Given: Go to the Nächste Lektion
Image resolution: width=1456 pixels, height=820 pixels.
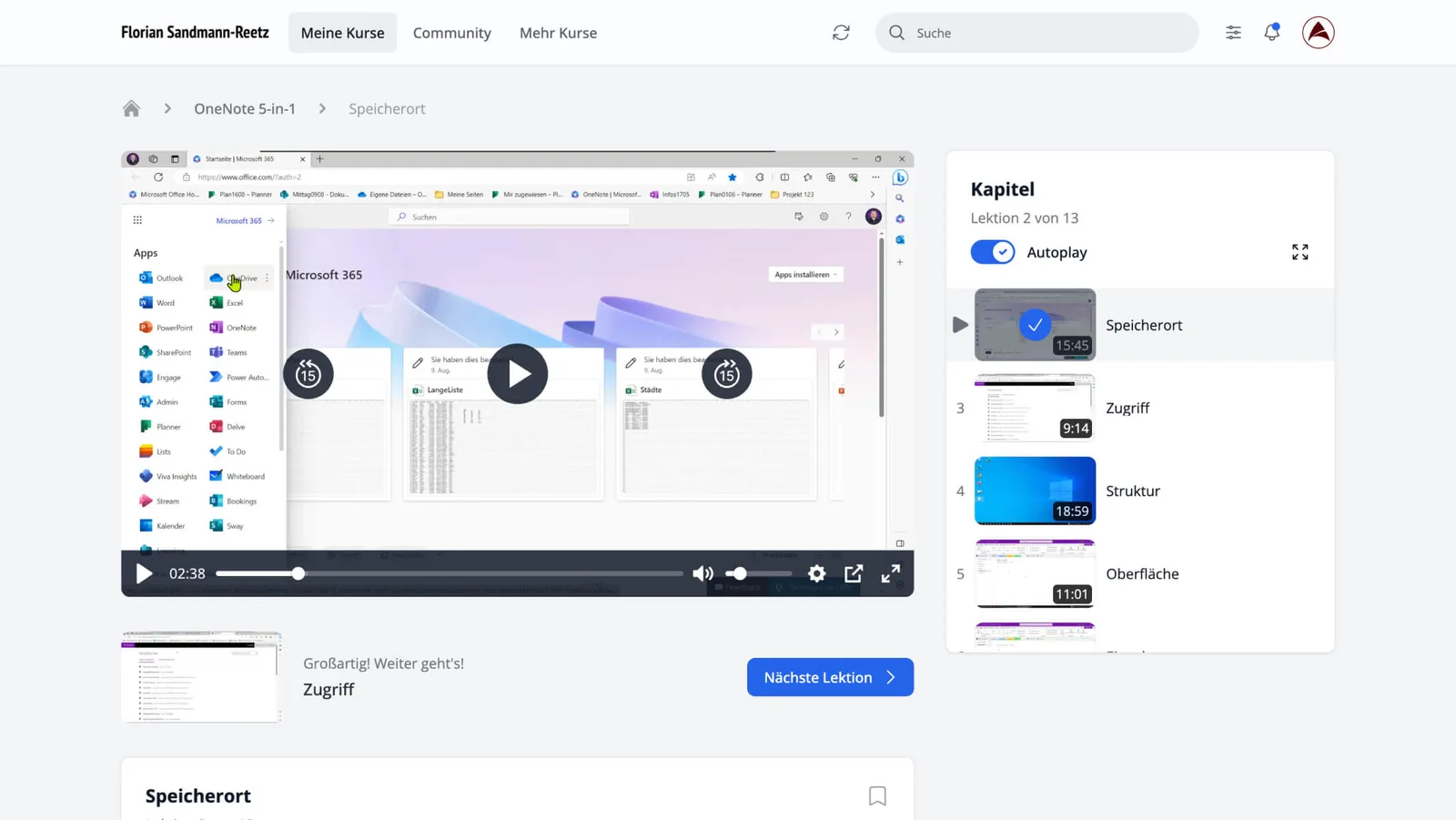Looking at the screenshot, I should (830, 677).
